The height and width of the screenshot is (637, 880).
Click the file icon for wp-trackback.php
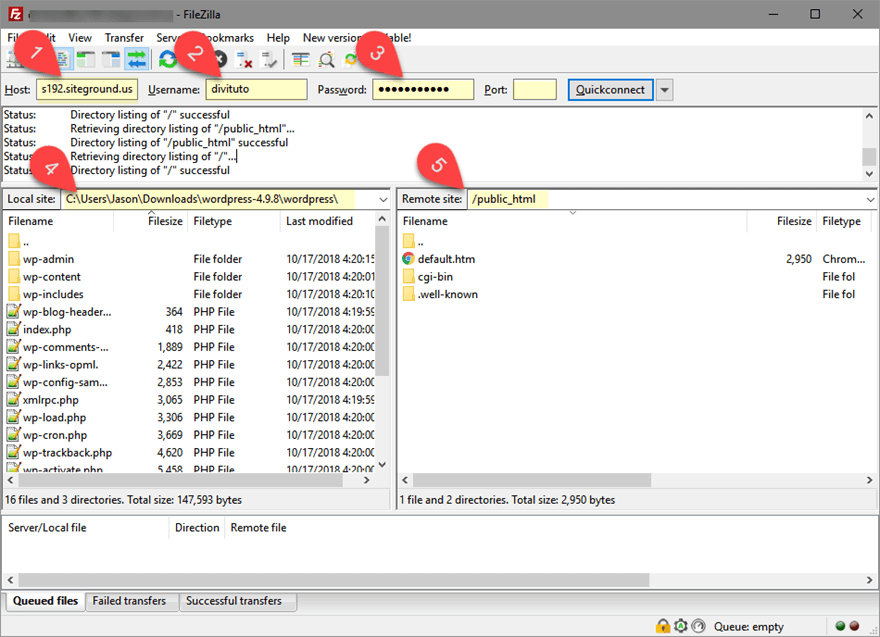pyautogui.click(x=13, y=452)
